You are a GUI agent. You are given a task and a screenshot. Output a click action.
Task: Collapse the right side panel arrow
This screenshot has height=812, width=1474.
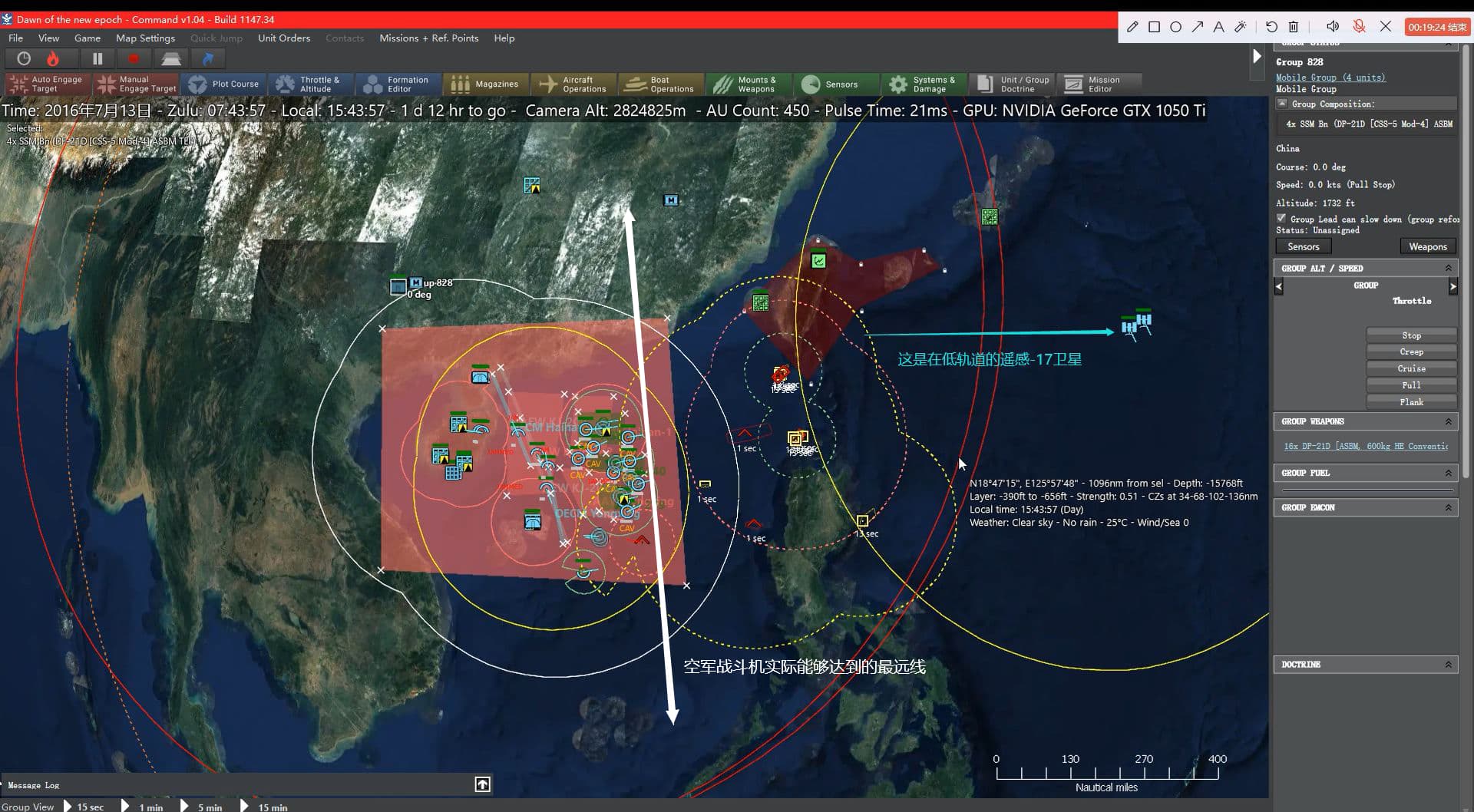tap(1257, 56)
